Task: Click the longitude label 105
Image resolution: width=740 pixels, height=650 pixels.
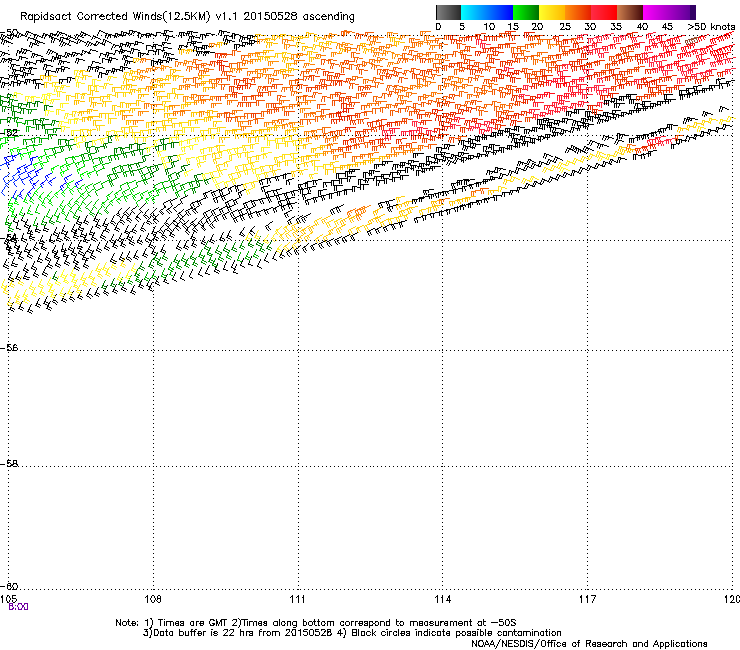Action: coord(8,599)
